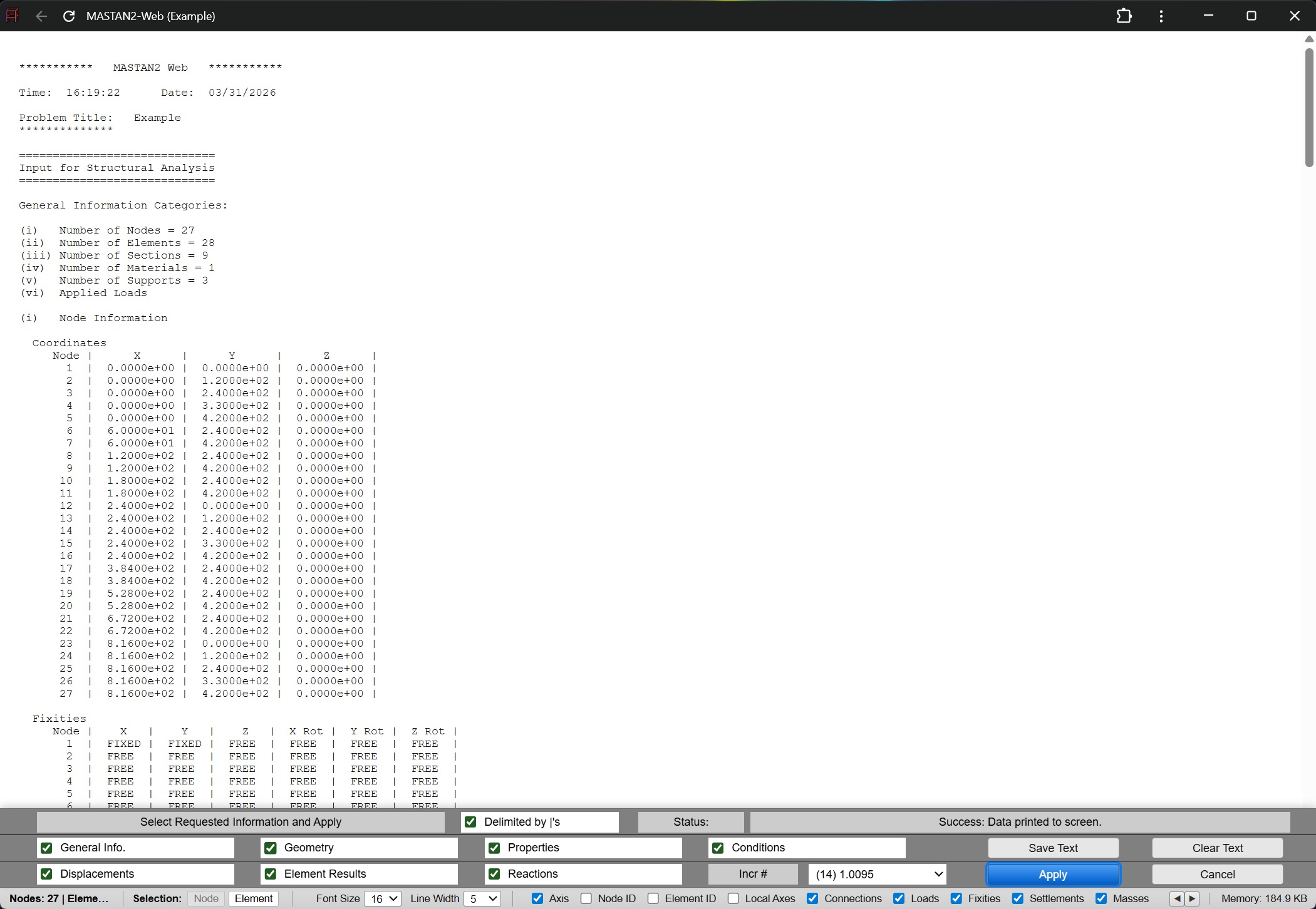Step forward with the right increment arrow

point(1192,898)
